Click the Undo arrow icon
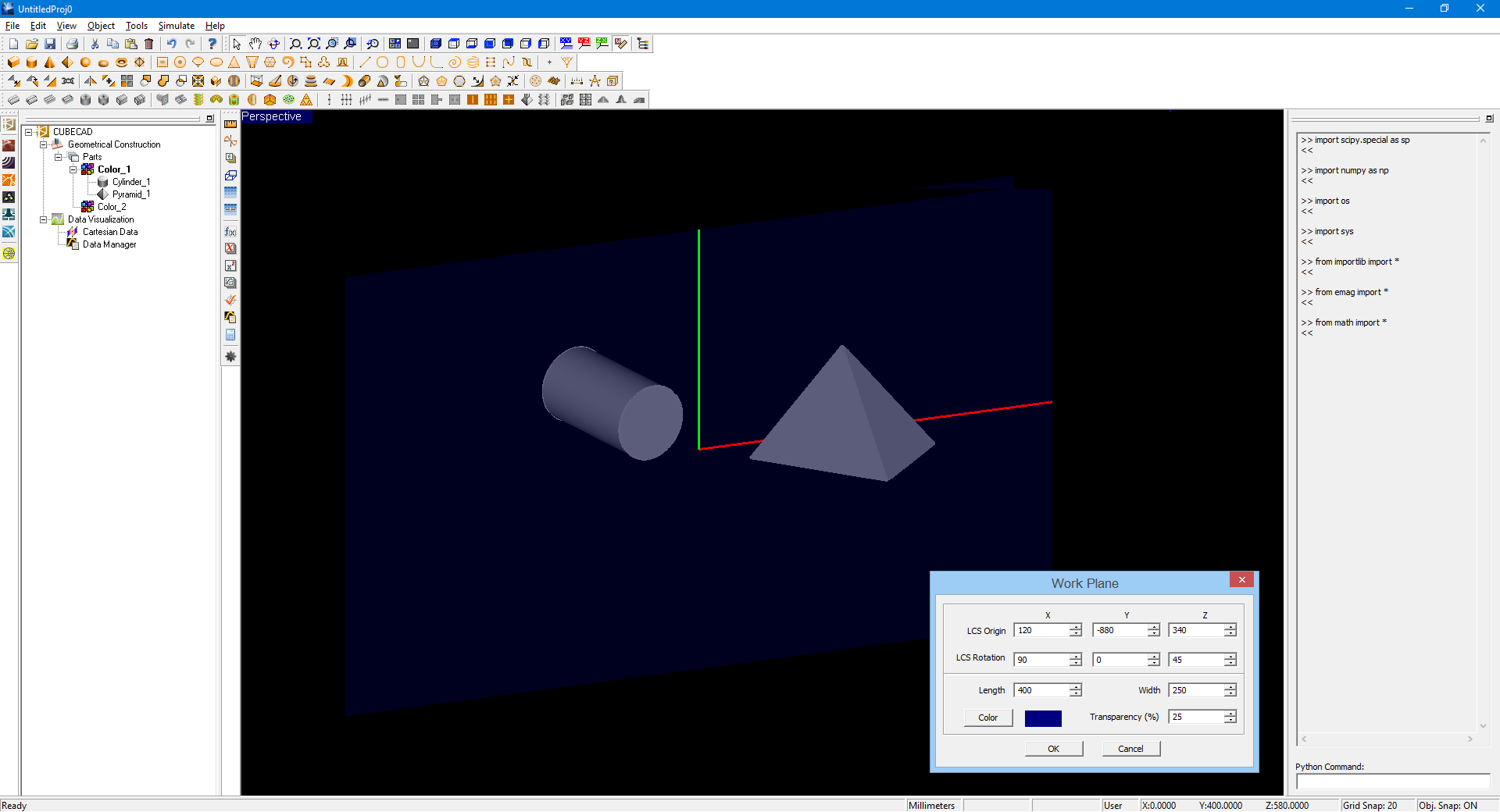Screen dimensions: 1500x812 (x=171, y=44)
